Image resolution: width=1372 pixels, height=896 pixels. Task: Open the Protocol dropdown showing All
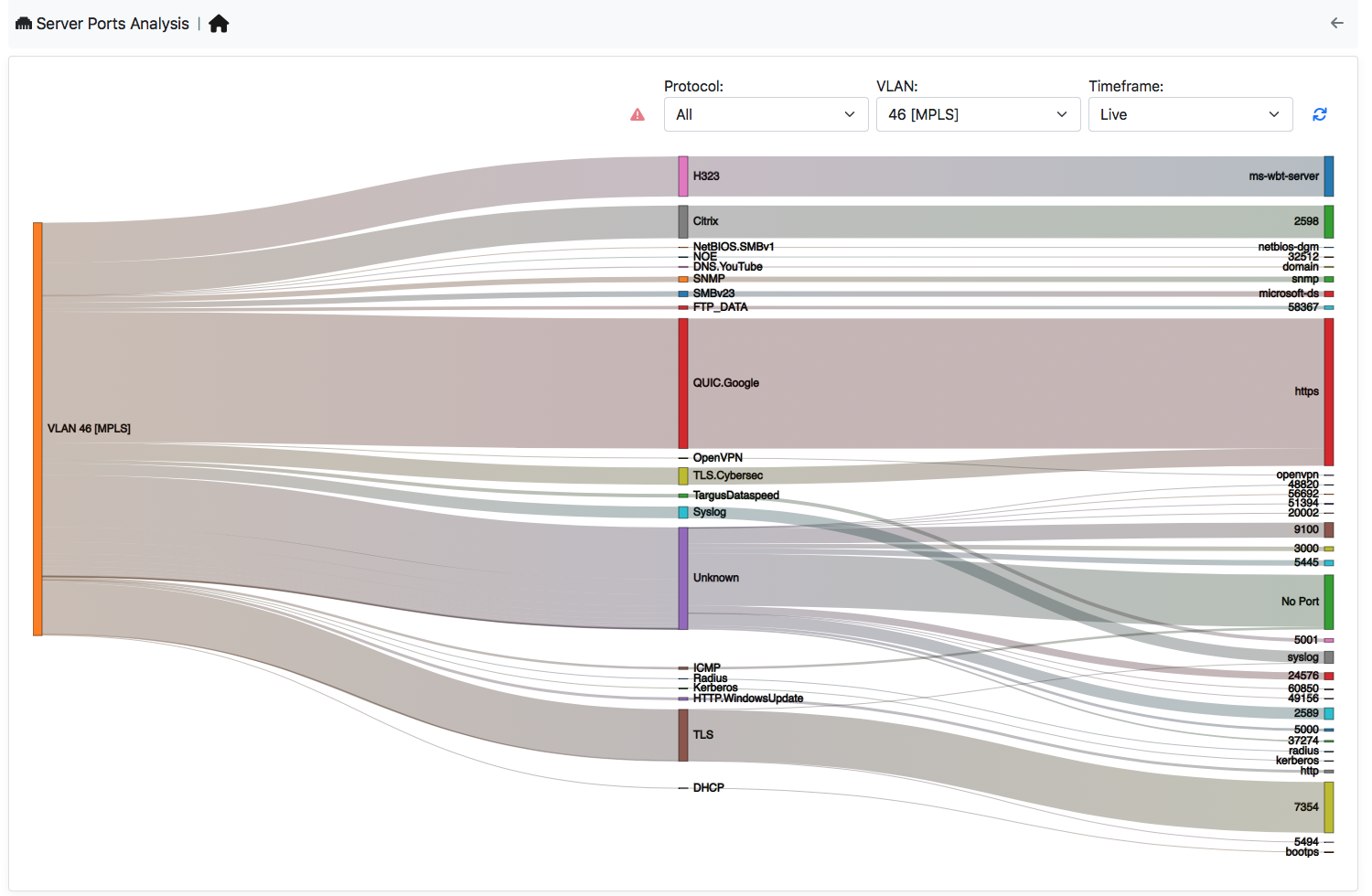[766, 113]
